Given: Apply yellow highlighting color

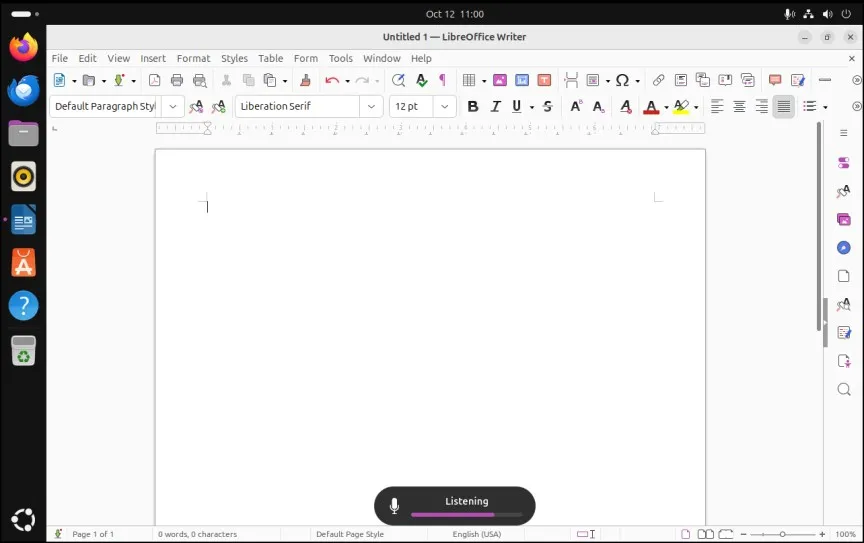Looking at the screenshot, I should coord(682,106).
